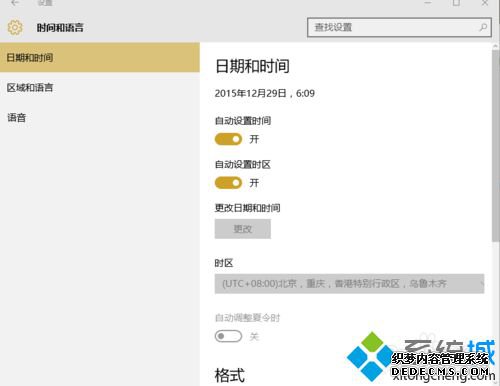
Task: Click the arrow on the time zone combo box
Action: (481, 284)
